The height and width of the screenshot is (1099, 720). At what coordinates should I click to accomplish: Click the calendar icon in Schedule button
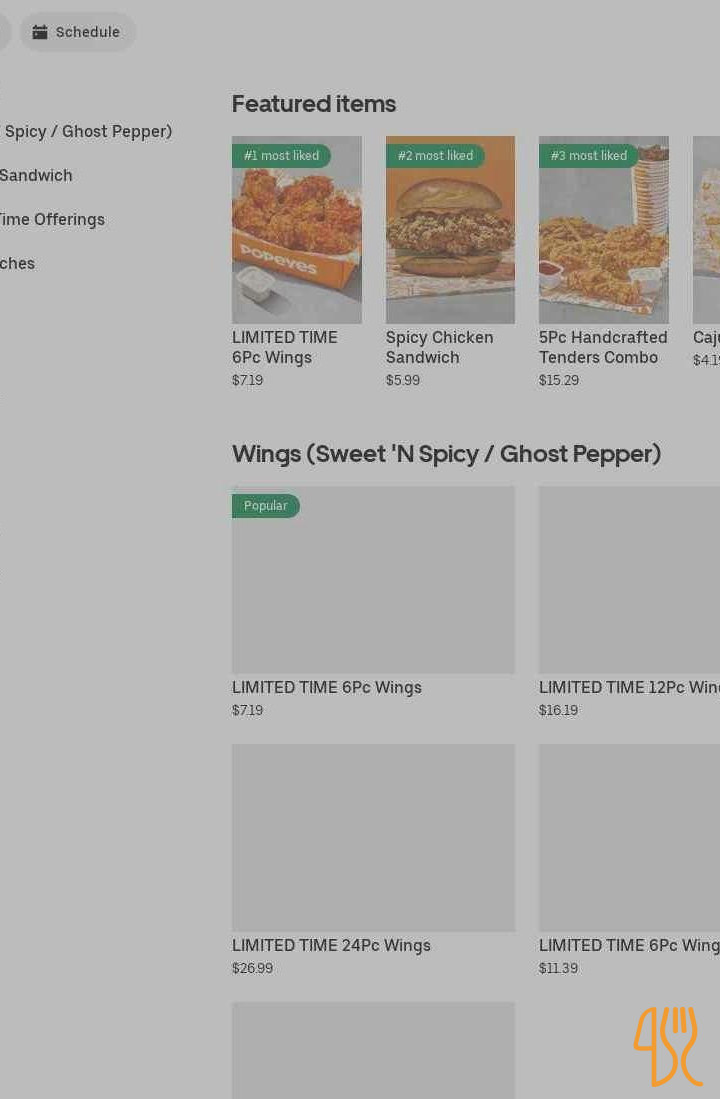[x=40, y=32]
